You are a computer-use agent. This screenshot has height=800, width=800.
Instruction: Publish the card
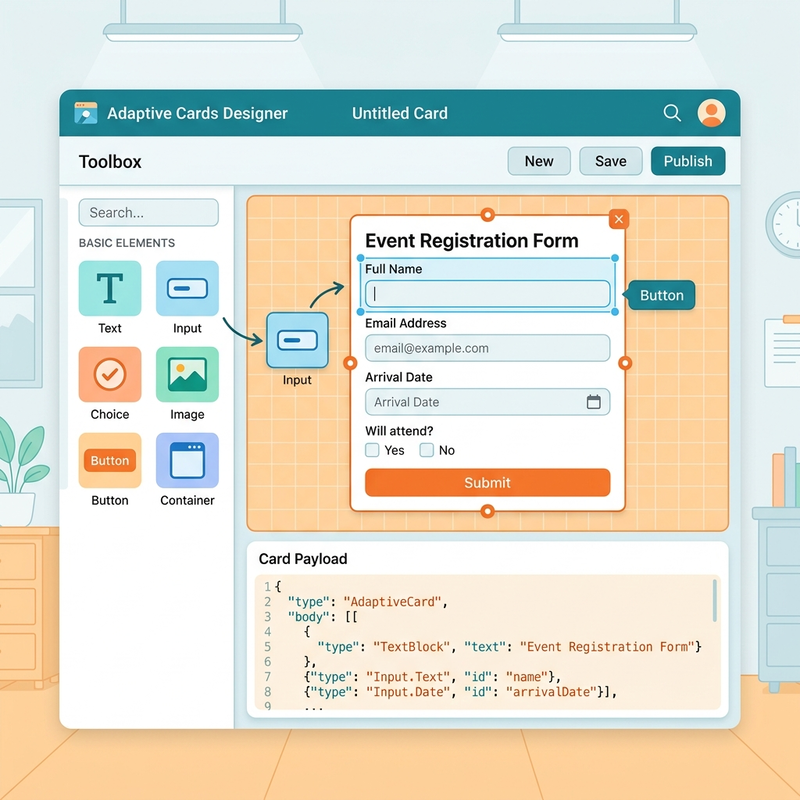688,161
